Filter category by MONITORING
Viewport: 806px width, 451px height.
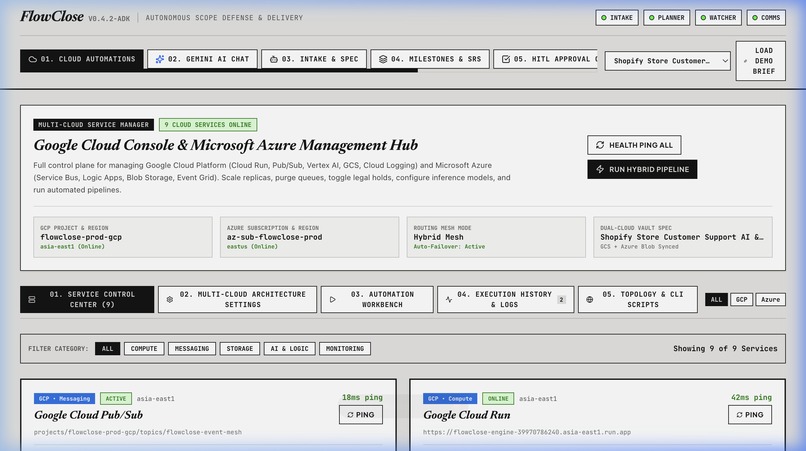click(x=344, y=349)
